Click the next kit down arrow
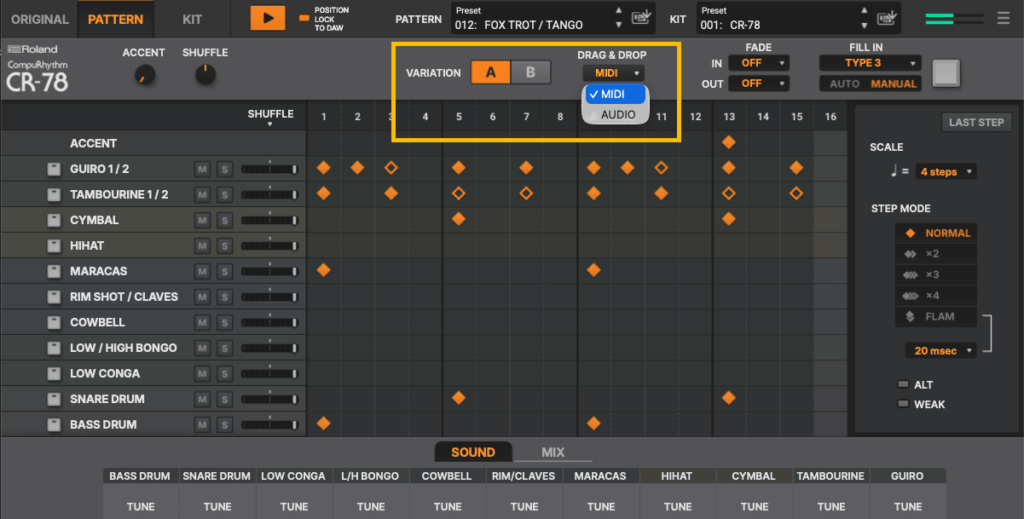This screenshot has width=1024, height=519. click(863, 25)
